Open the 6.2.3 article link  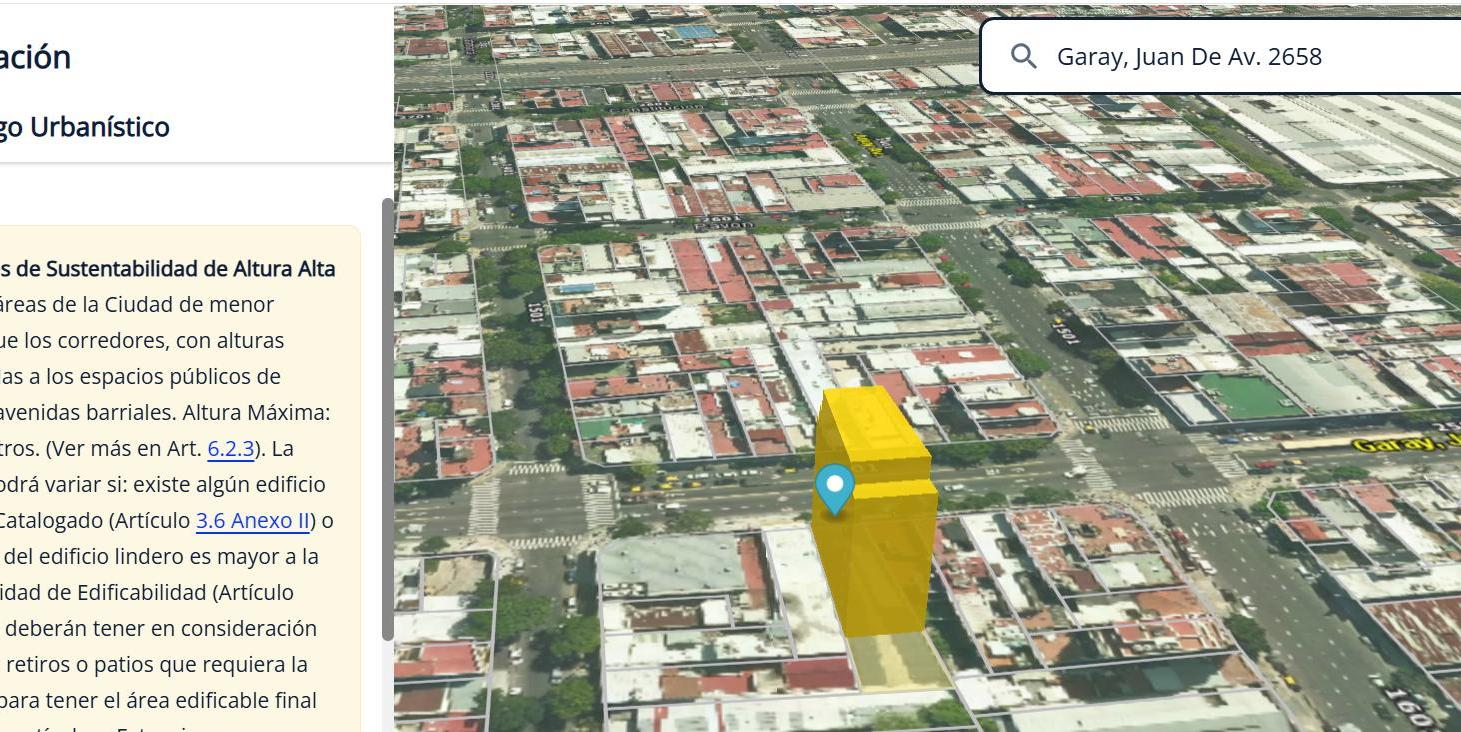click(x=230, y=448)
